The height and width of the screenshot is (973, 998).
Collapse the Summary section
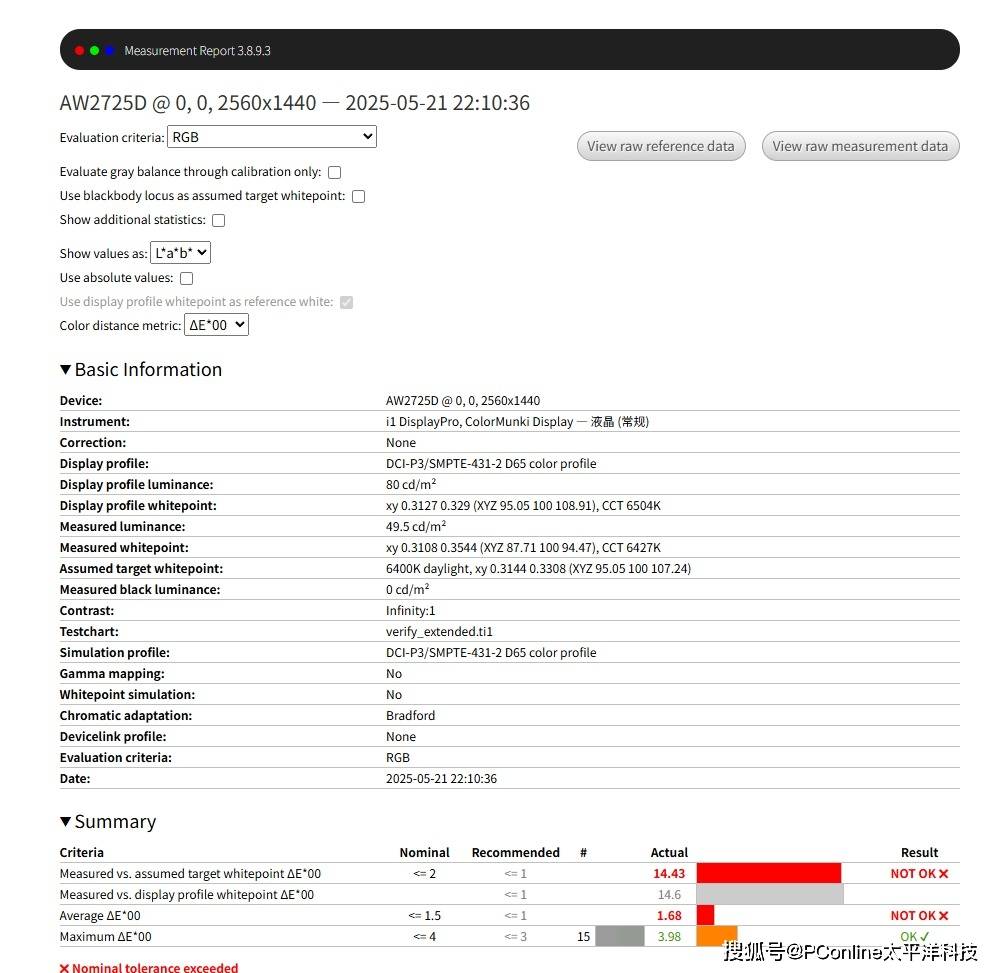click(66, 822)
